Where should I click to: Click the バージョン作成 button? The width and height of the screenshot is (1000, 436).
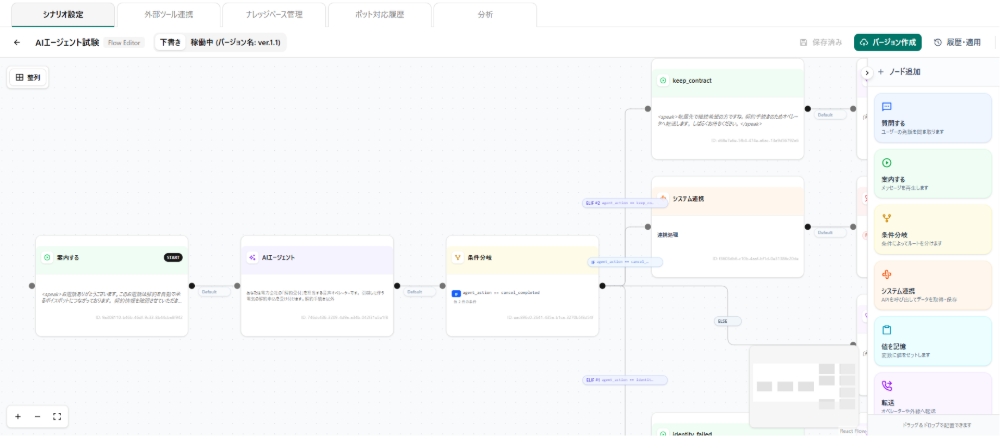888,43
